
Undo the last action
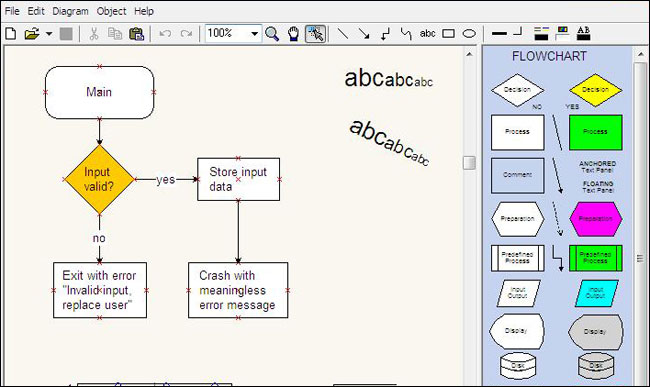(165, 34)
